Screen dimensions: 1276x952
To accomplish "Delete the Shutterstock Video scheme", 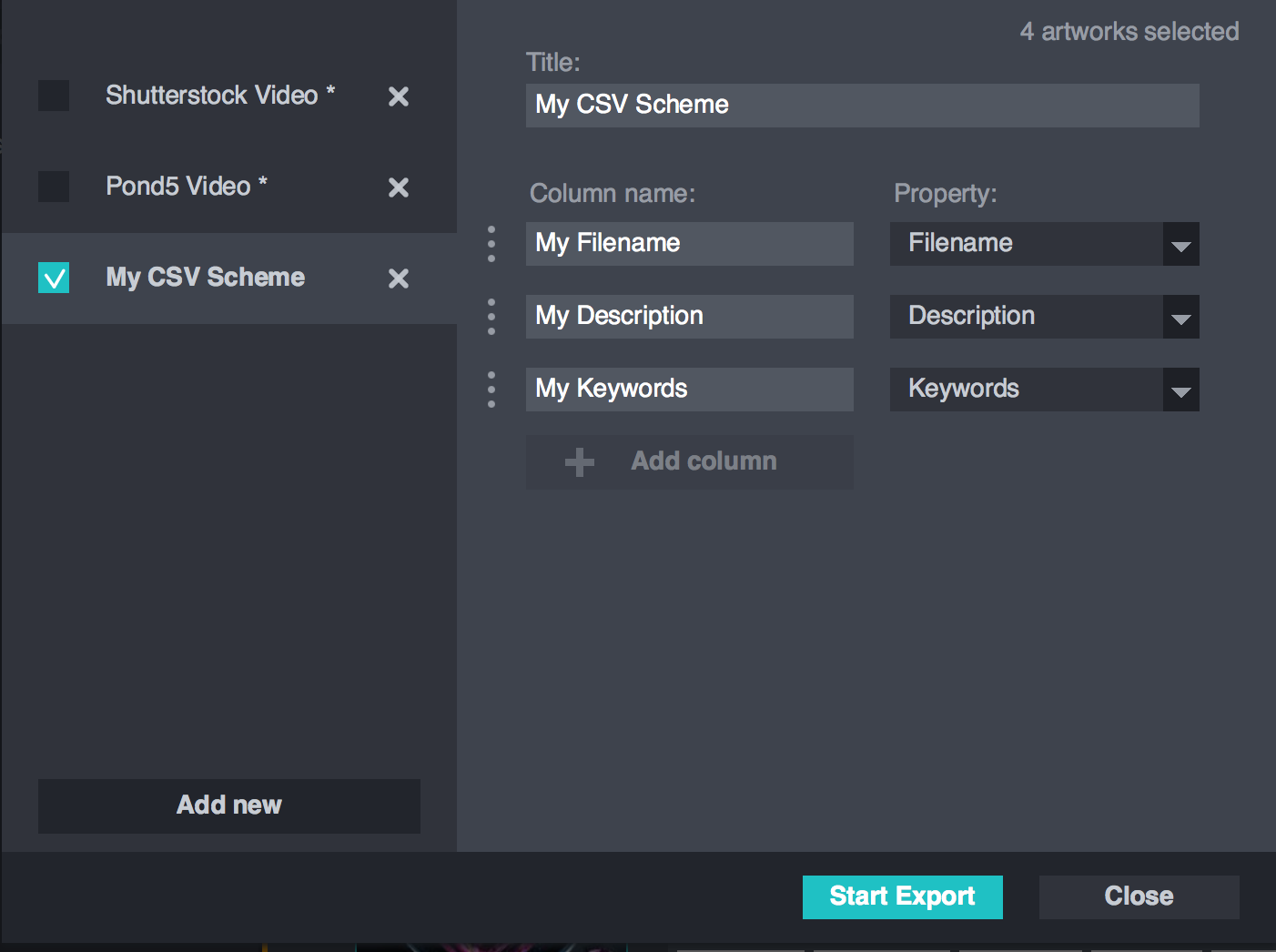I will point(398,96).
